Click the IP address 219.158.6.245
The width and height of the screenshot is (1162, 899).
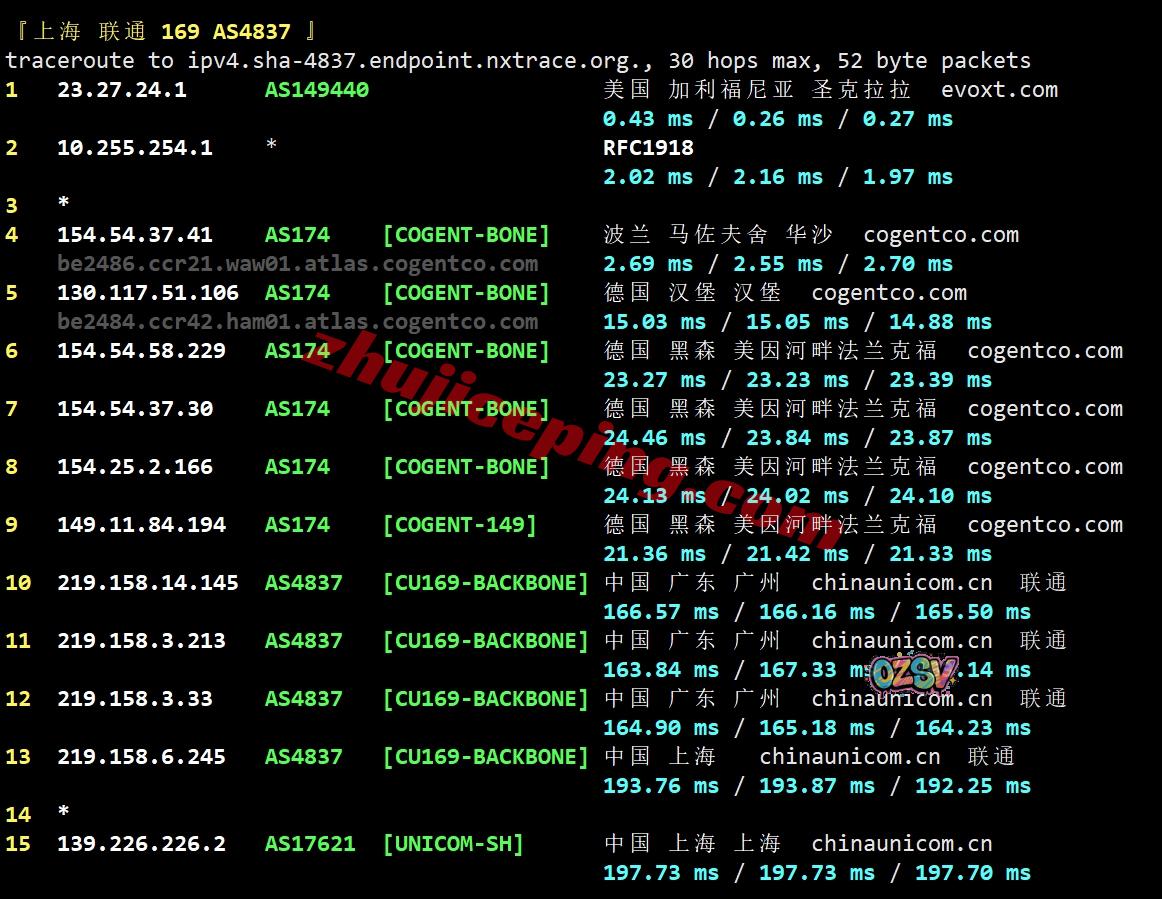[141, 757]
